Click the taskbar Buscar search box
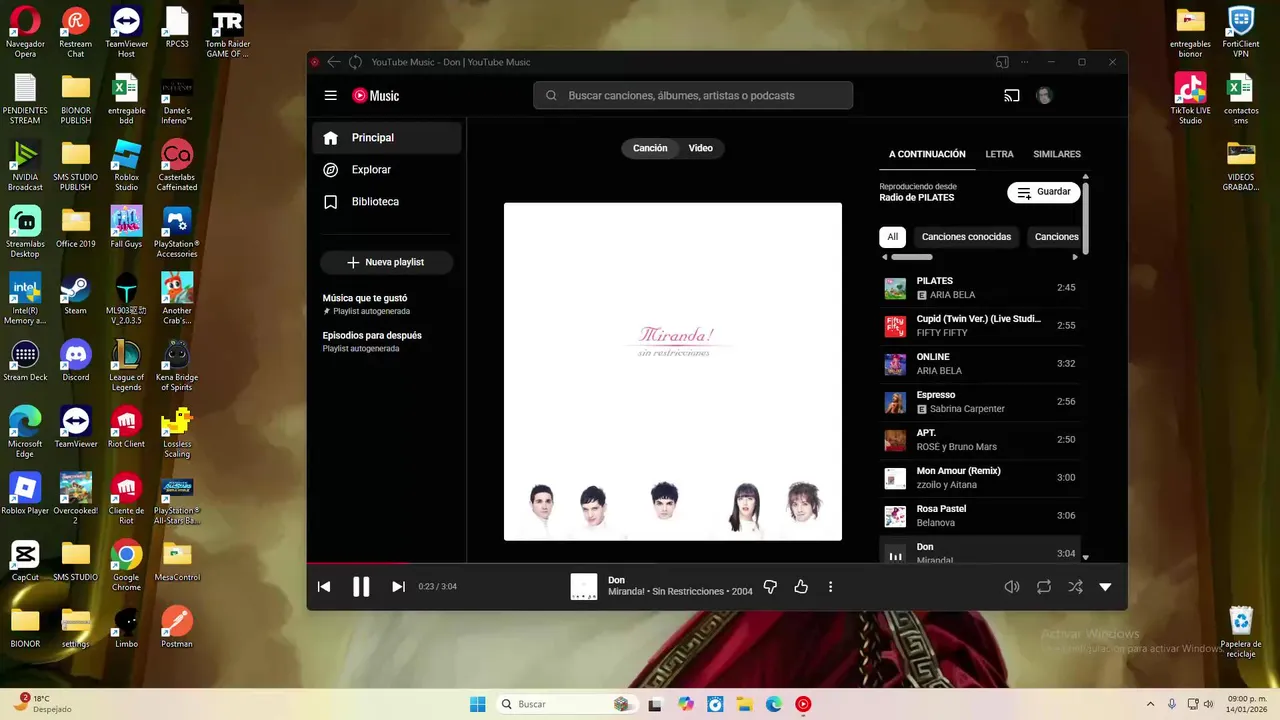Image resolution: width=1280 pixels, height=720 pixels. [567, 704]
